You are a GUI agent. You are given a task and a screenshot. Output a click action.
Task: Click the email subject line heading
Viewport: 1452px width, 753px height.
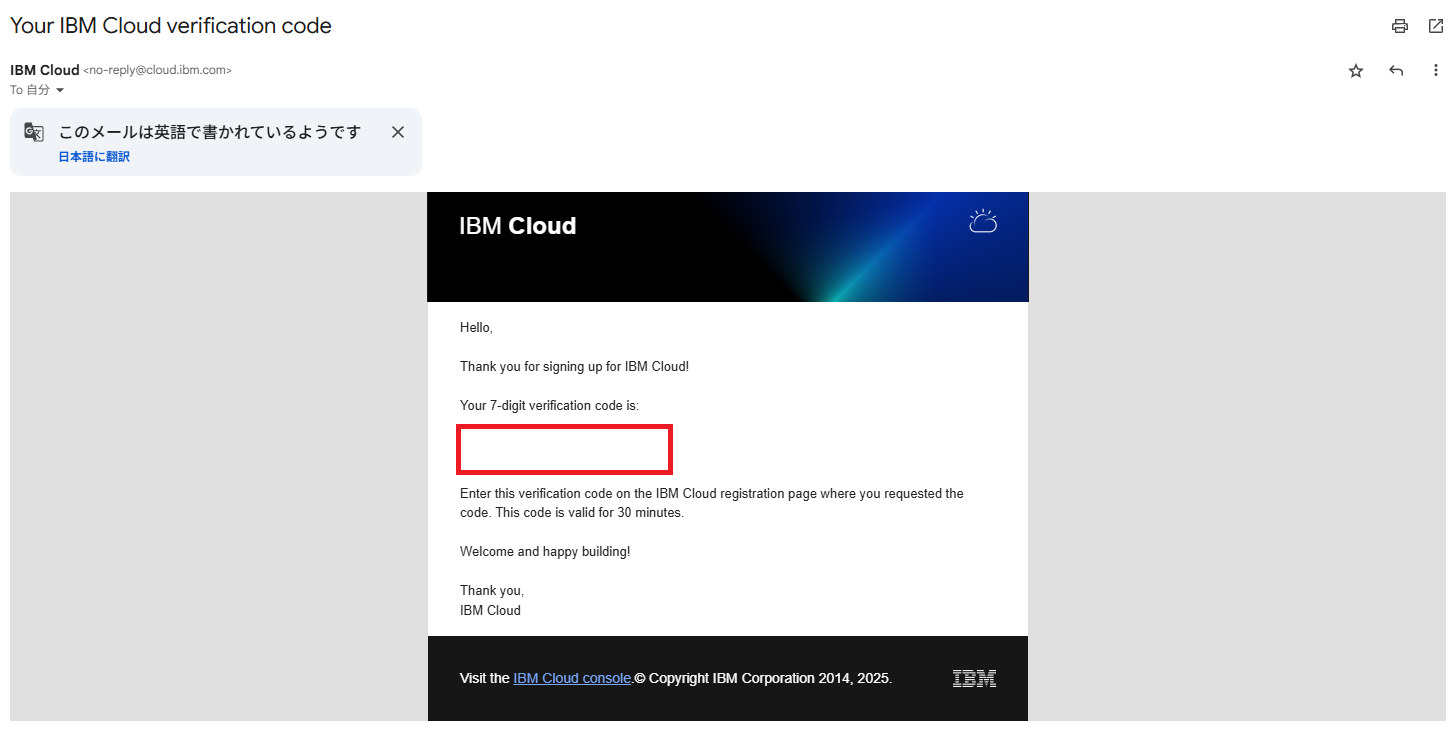(171, 26)
